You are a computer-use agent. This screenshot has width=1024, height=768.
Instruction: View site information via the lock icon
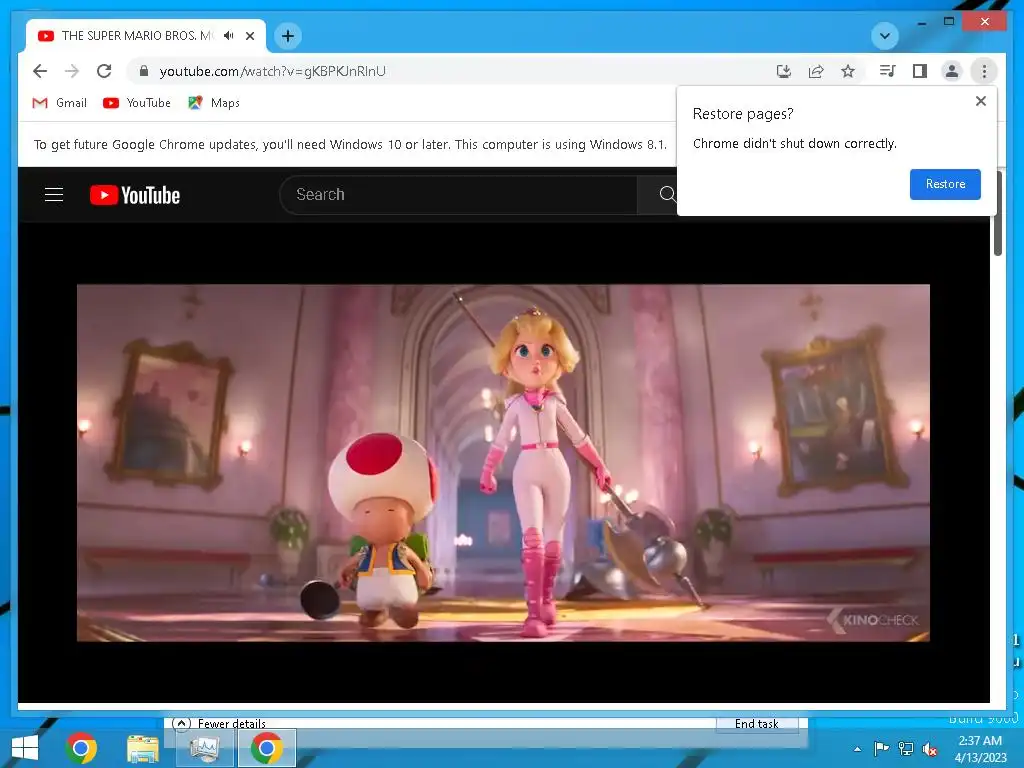pyautogui.click(x=144, y=71)
